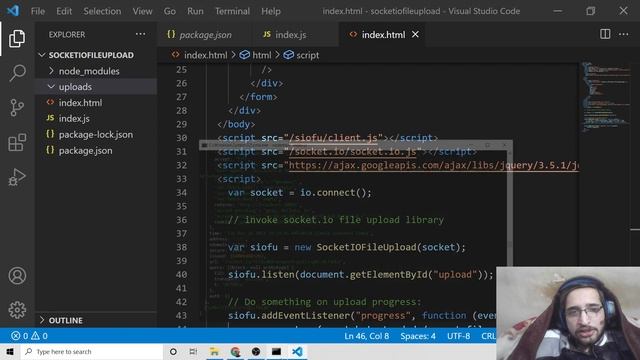Open the File menu
The height and width of the screenshot is (360, 640).
click(38, 11)
